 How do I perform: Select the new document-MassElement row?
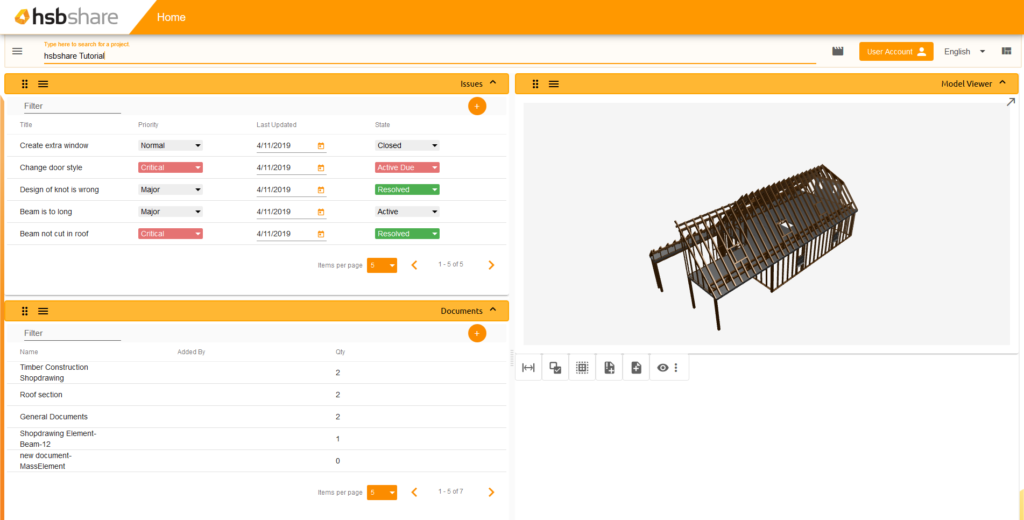(257, 461)
